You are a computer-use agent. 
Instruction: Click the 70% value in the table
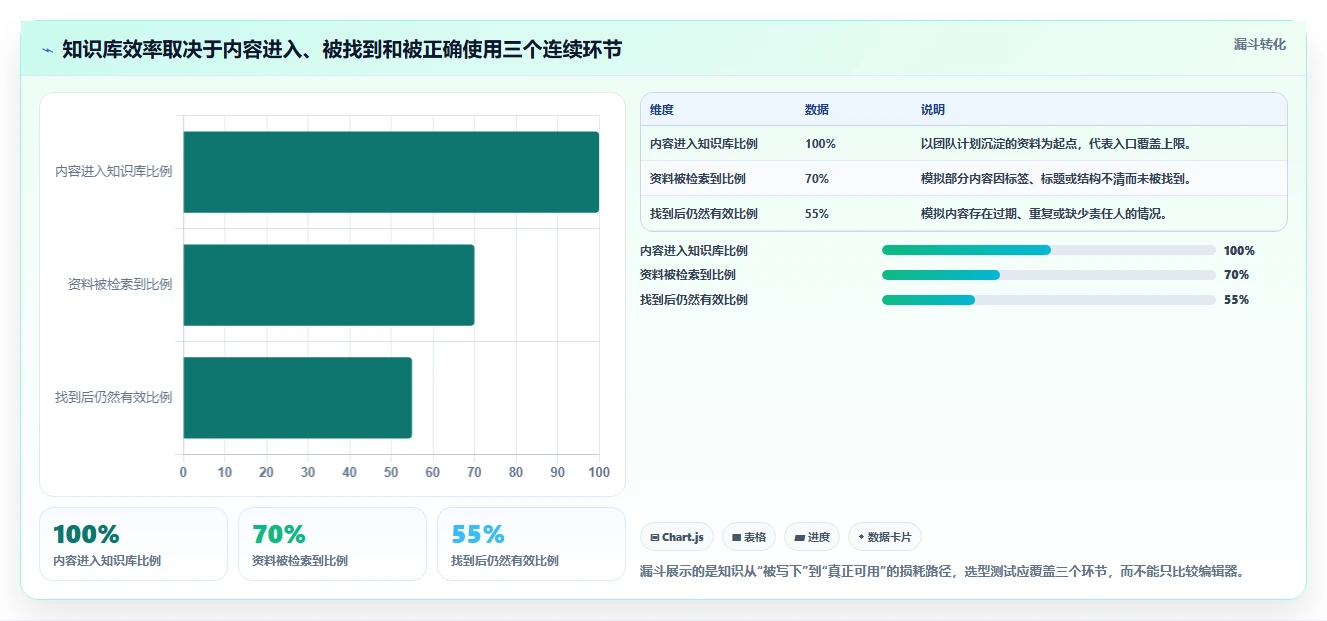[x=817, y=179]
